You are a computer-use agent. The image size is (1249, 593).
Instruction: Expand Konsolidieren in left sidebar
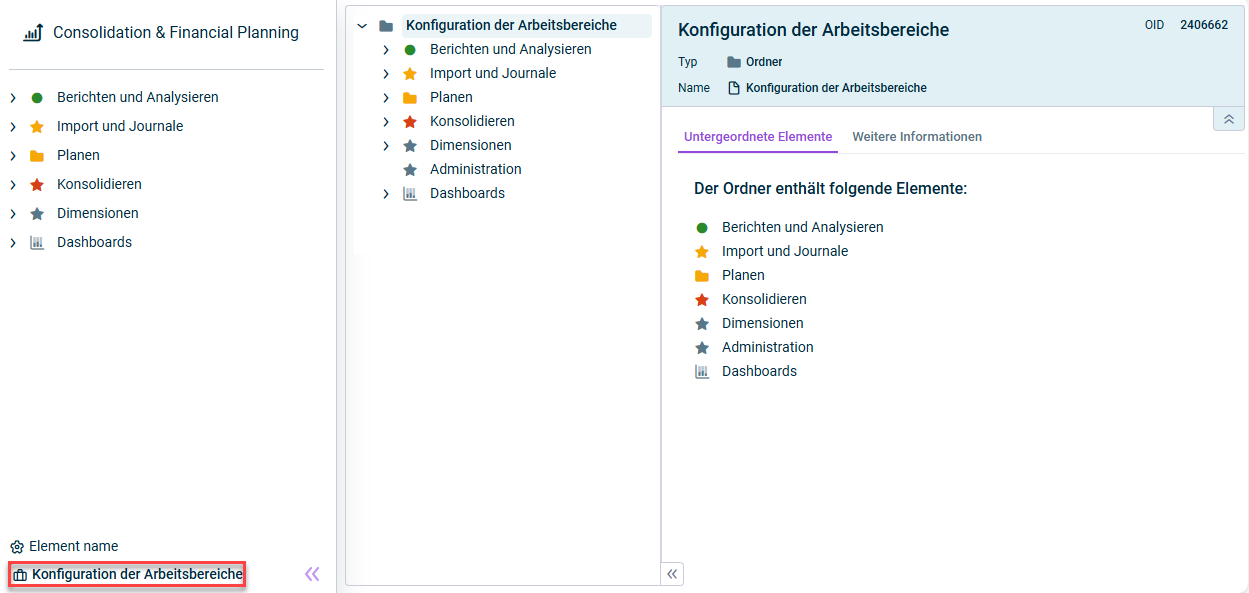[13, 185]
